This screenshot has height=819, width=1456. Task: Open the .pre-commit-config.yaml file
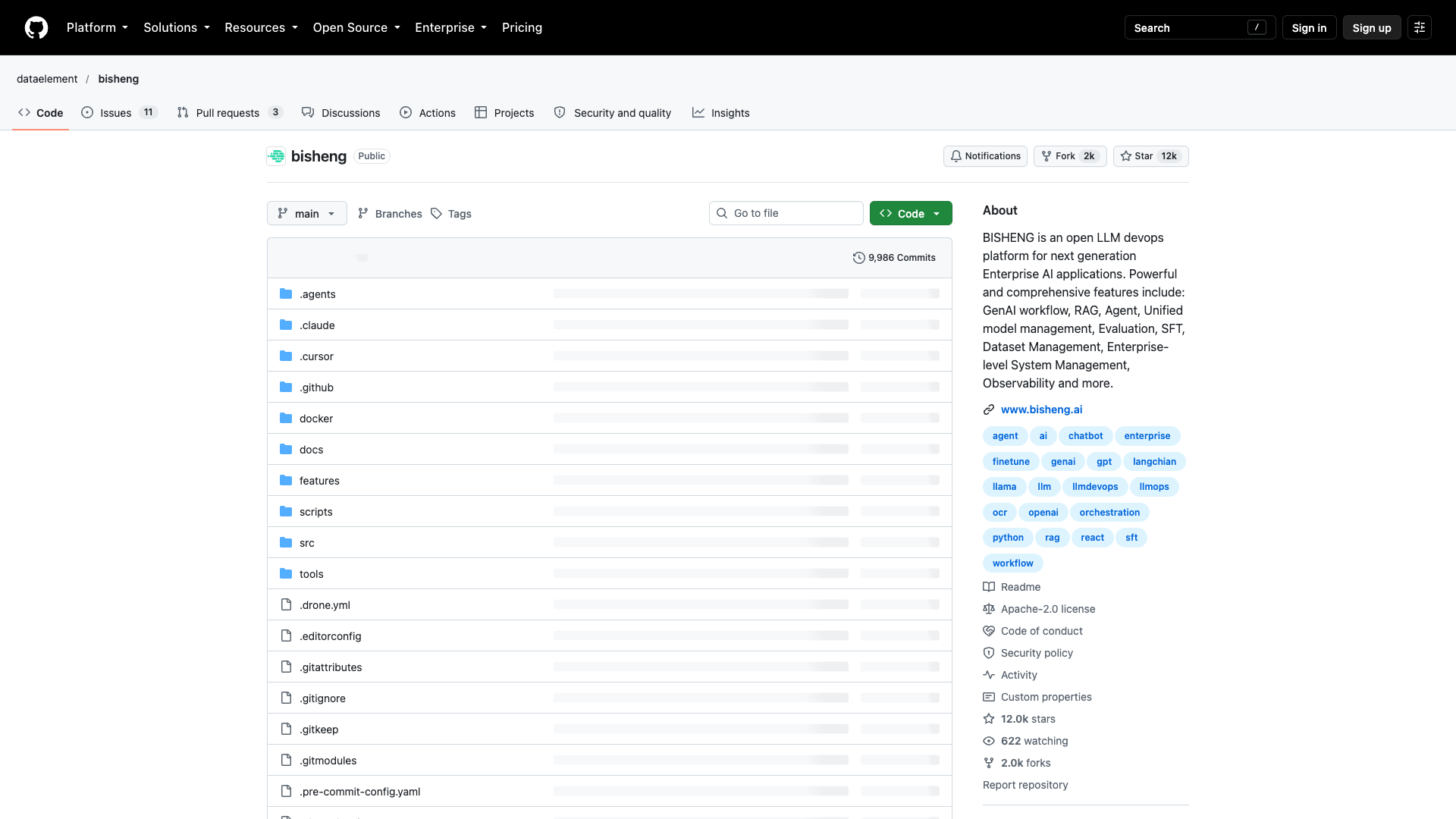coord(359,792)
